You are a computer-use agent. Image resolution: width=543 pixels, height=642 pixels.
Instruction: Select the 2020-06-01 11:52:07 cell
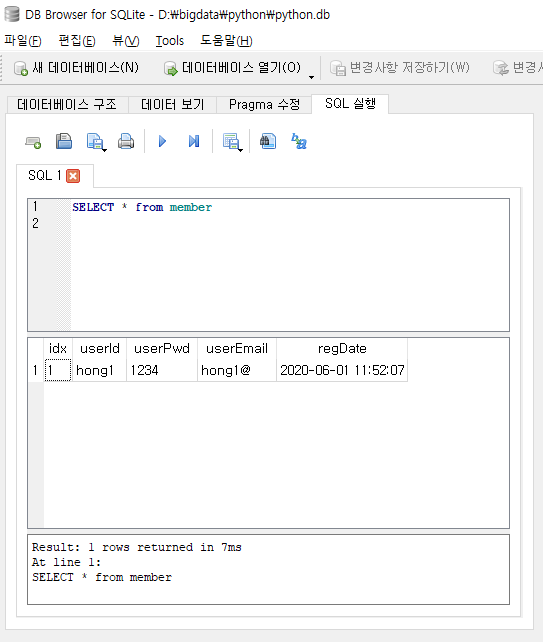(x=342, y=370)
